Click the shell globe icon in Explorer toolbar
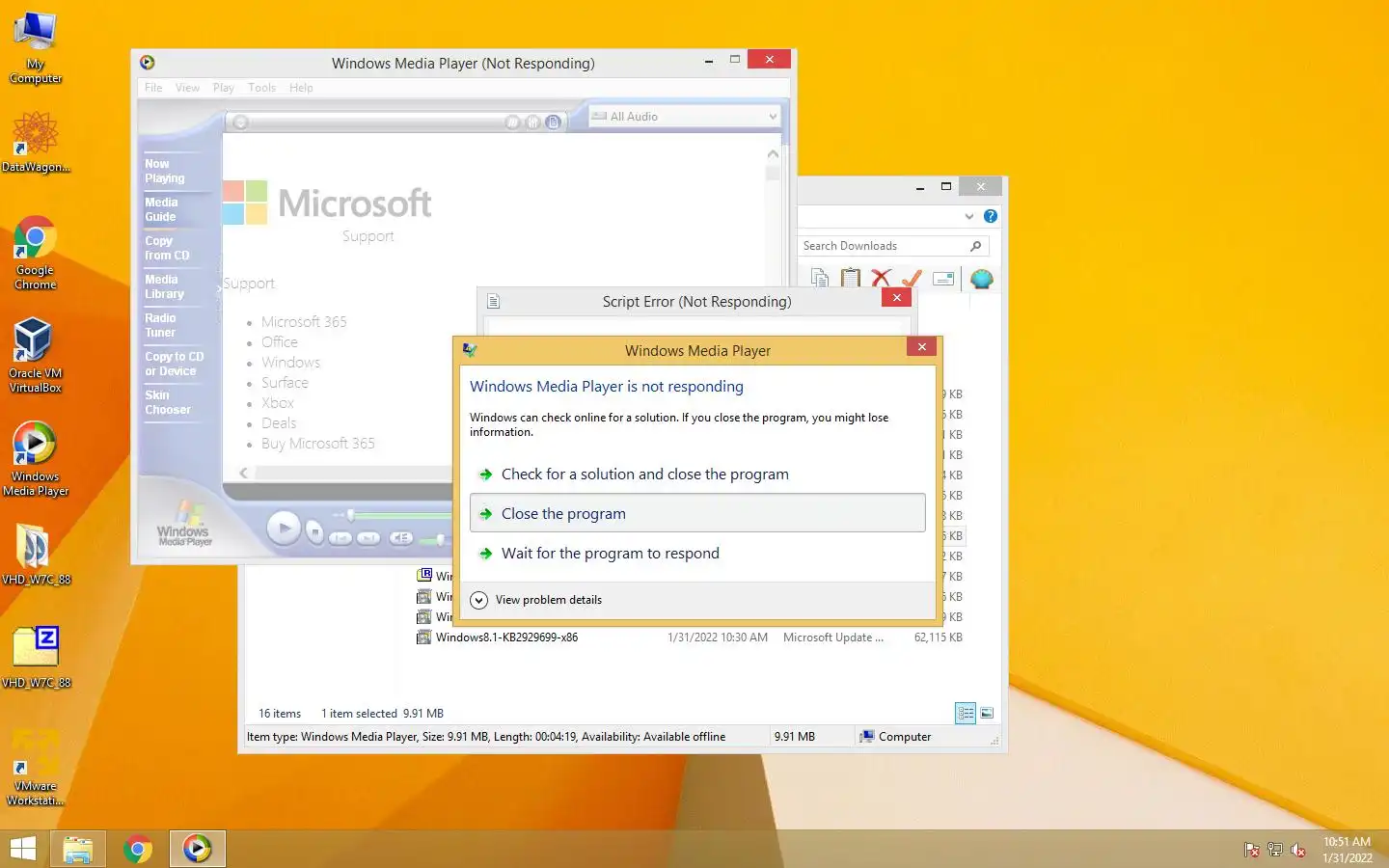This screenshot has height=868, width=1389. 982,279
